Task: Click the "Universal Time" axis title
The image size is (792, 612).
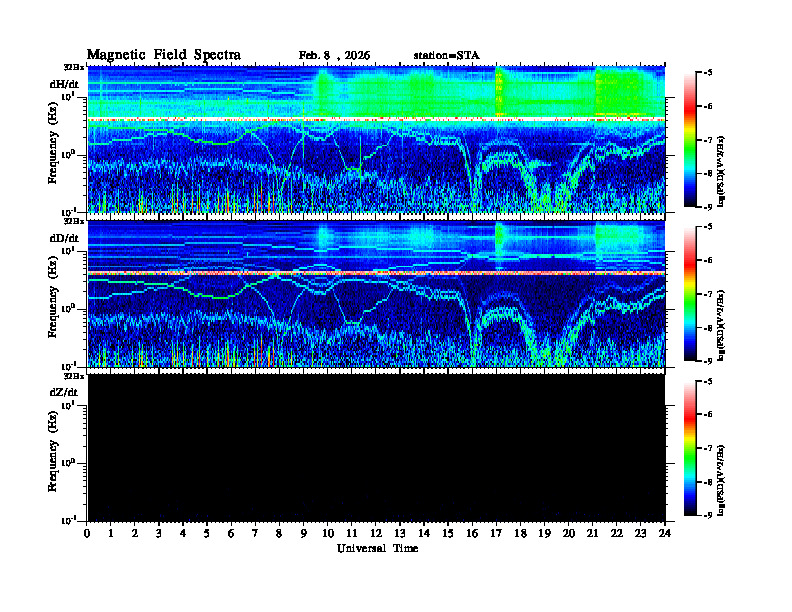Action: [377, 548]
